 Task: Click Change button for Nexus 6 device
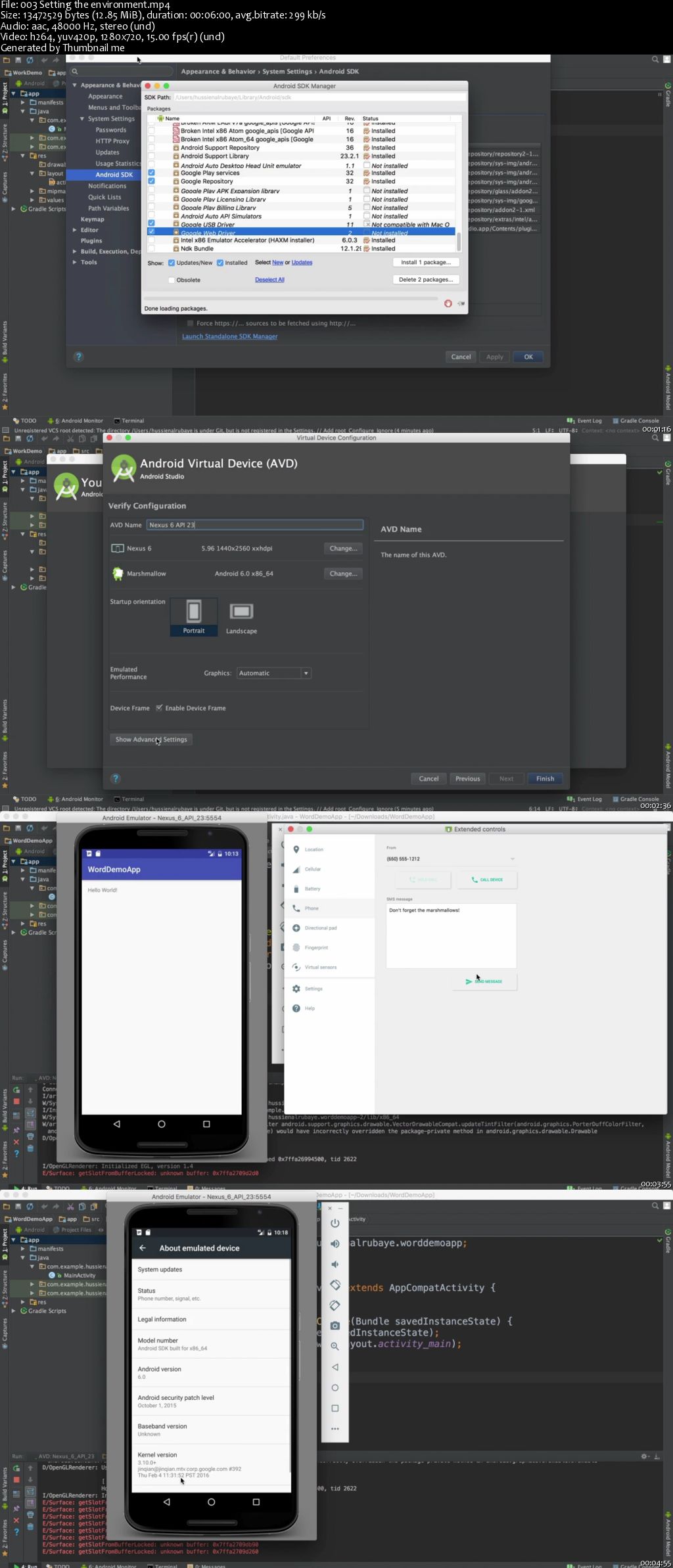[343, 549]
